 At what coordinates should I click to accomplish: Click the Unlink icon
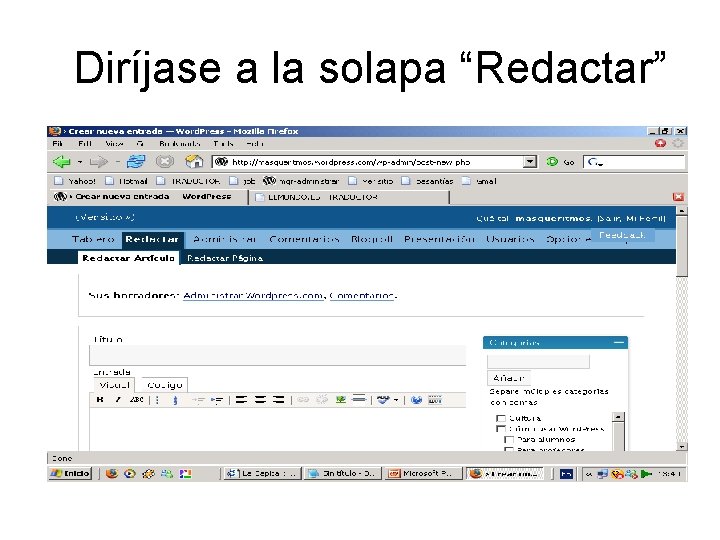coord(322,400)
